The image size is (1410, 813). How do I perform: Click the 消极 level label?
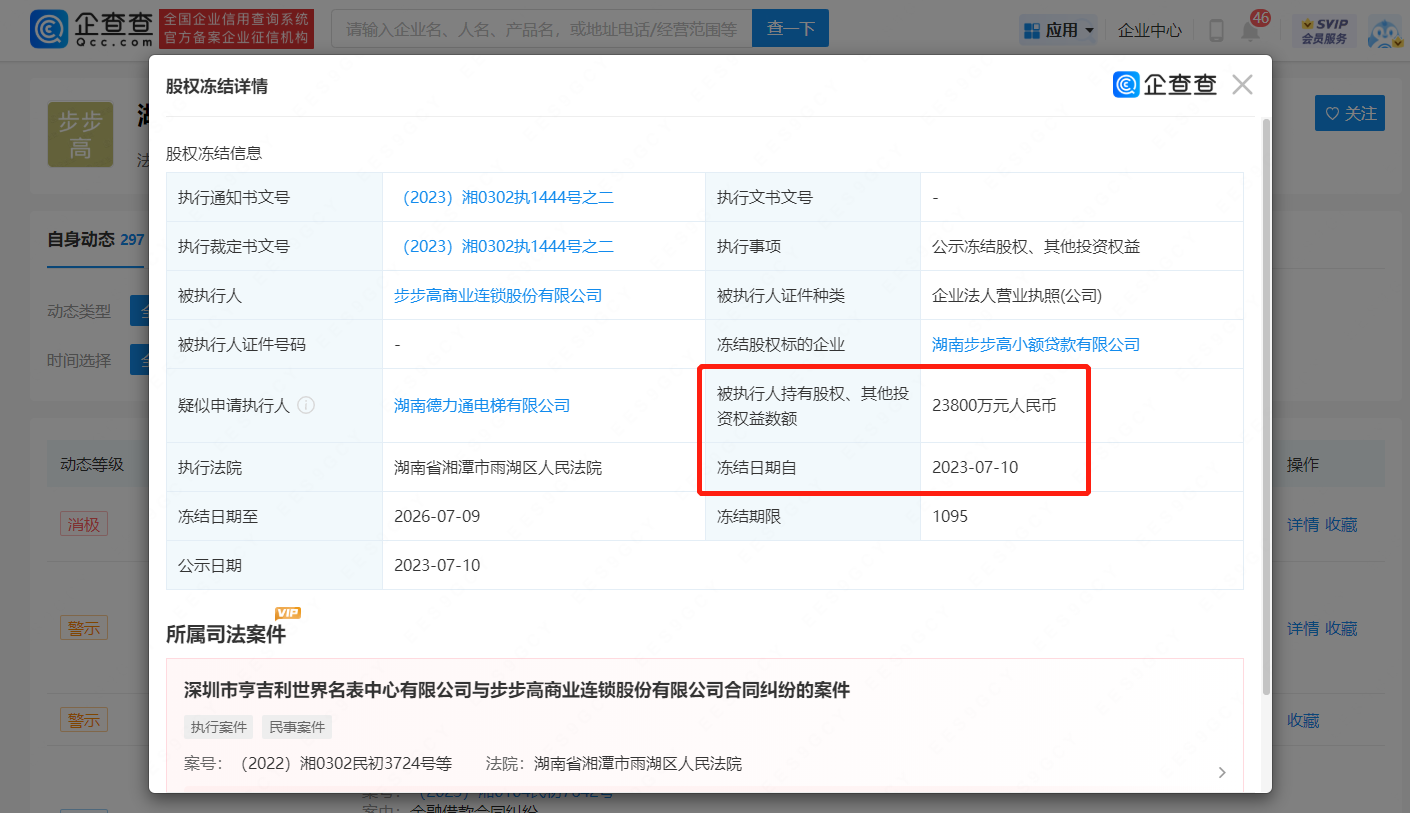tap(83, 524)
